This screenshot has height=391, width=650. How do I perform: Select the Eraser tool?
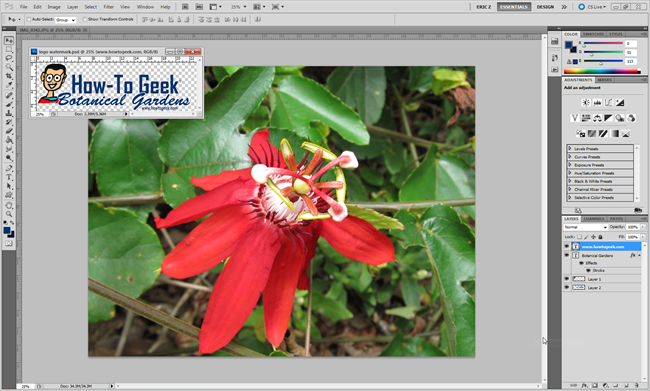pos(9,131)
